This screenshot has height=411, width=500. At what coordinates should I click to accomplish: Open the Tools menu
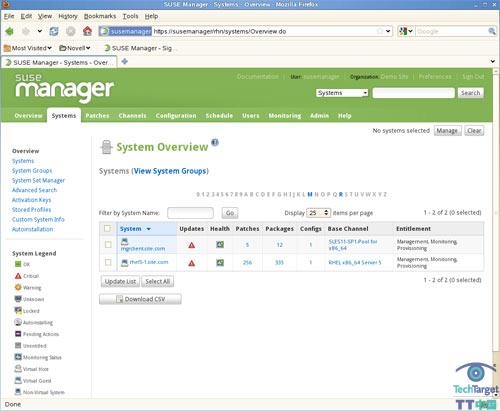(x=130, y=16)
